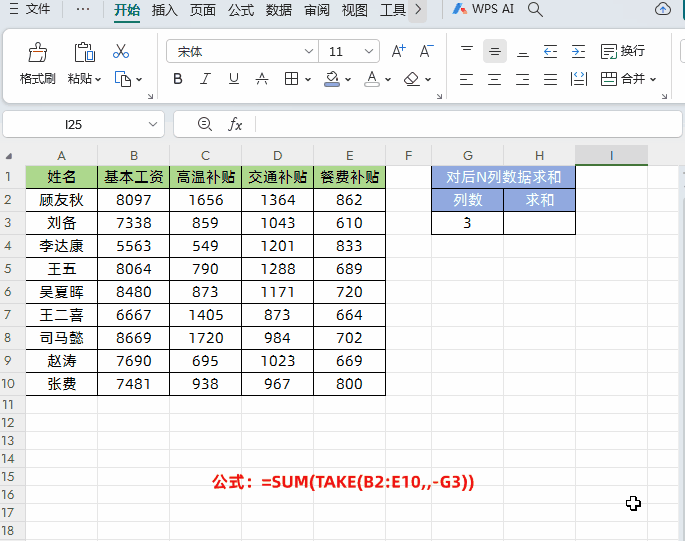Click the search magnifier icon
Screen dimensions: 685x541
click(x=535, y=9)
